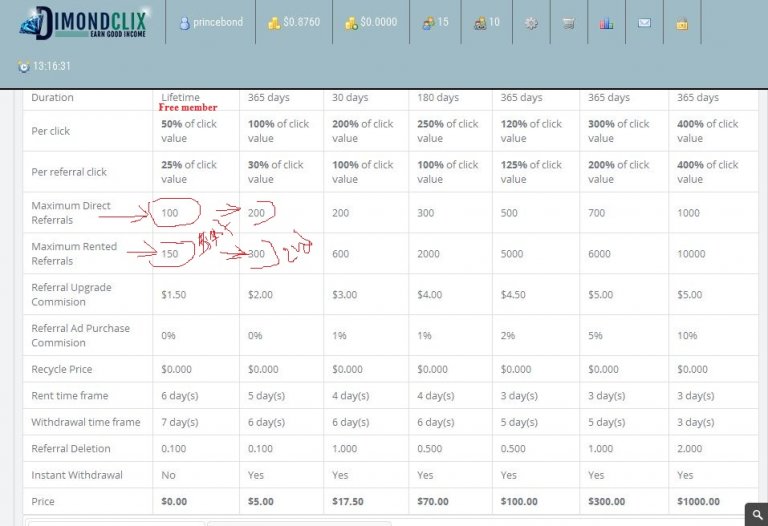Click the shopping cart icon
768x526 pixels.
(x=568, y=23)
